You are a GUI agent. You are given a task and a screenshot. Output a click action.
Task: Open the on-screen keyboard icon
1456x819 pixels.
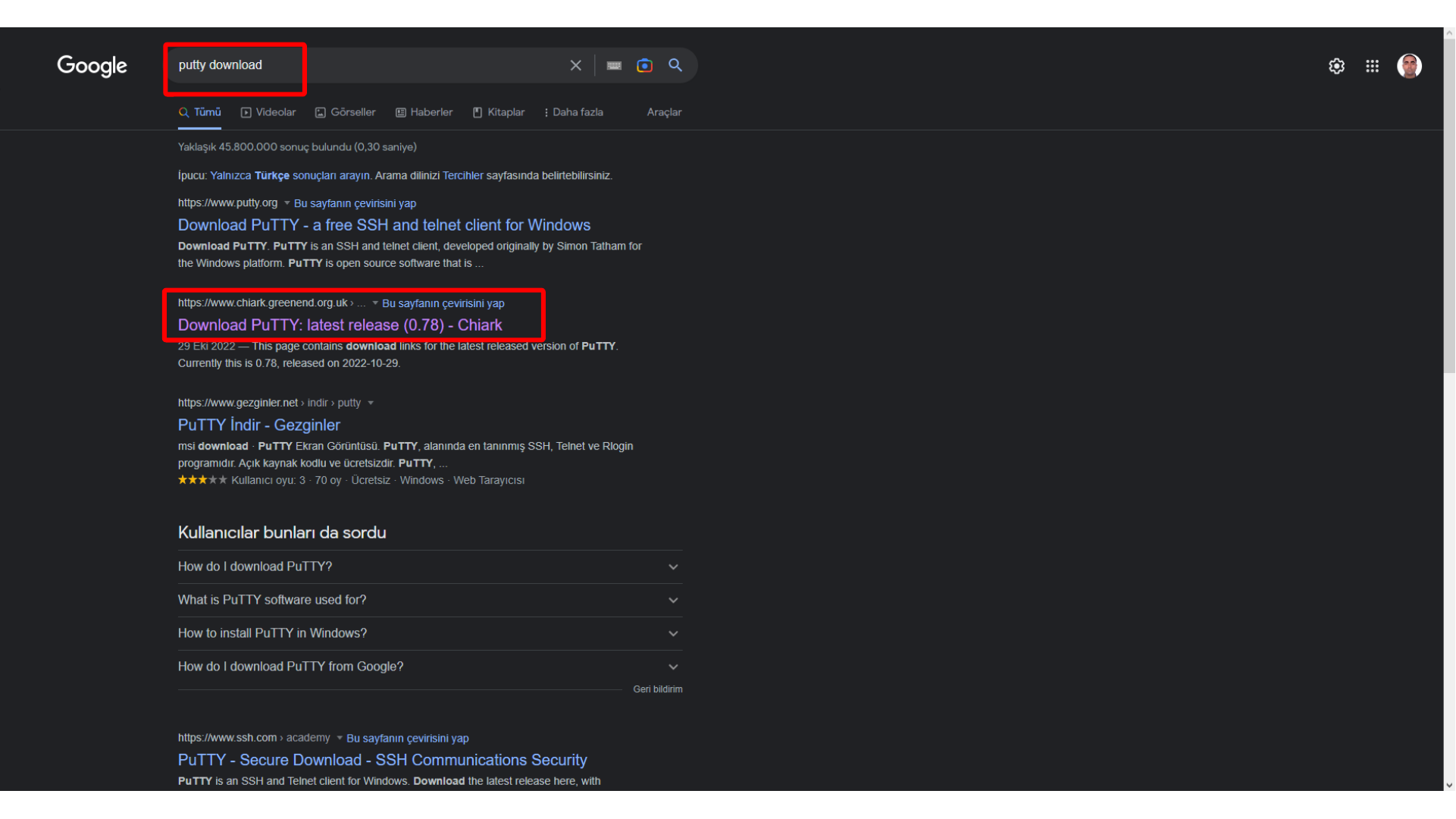[x=614, y=65]
